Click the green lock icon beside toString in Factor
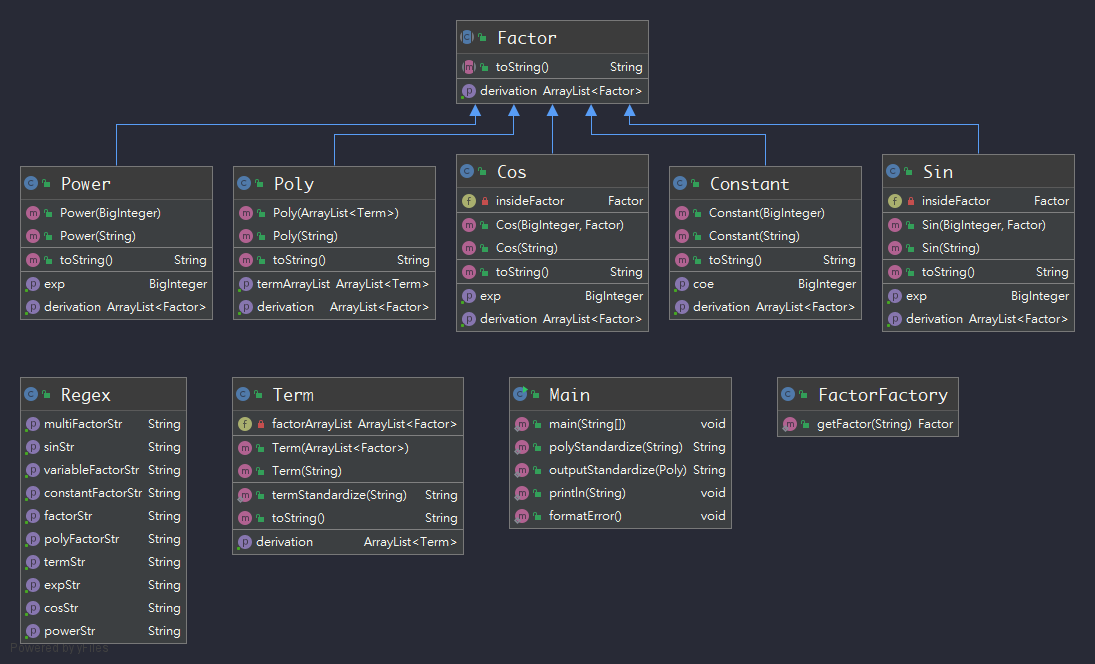The image size is (1095, 664). click(482, 66)
